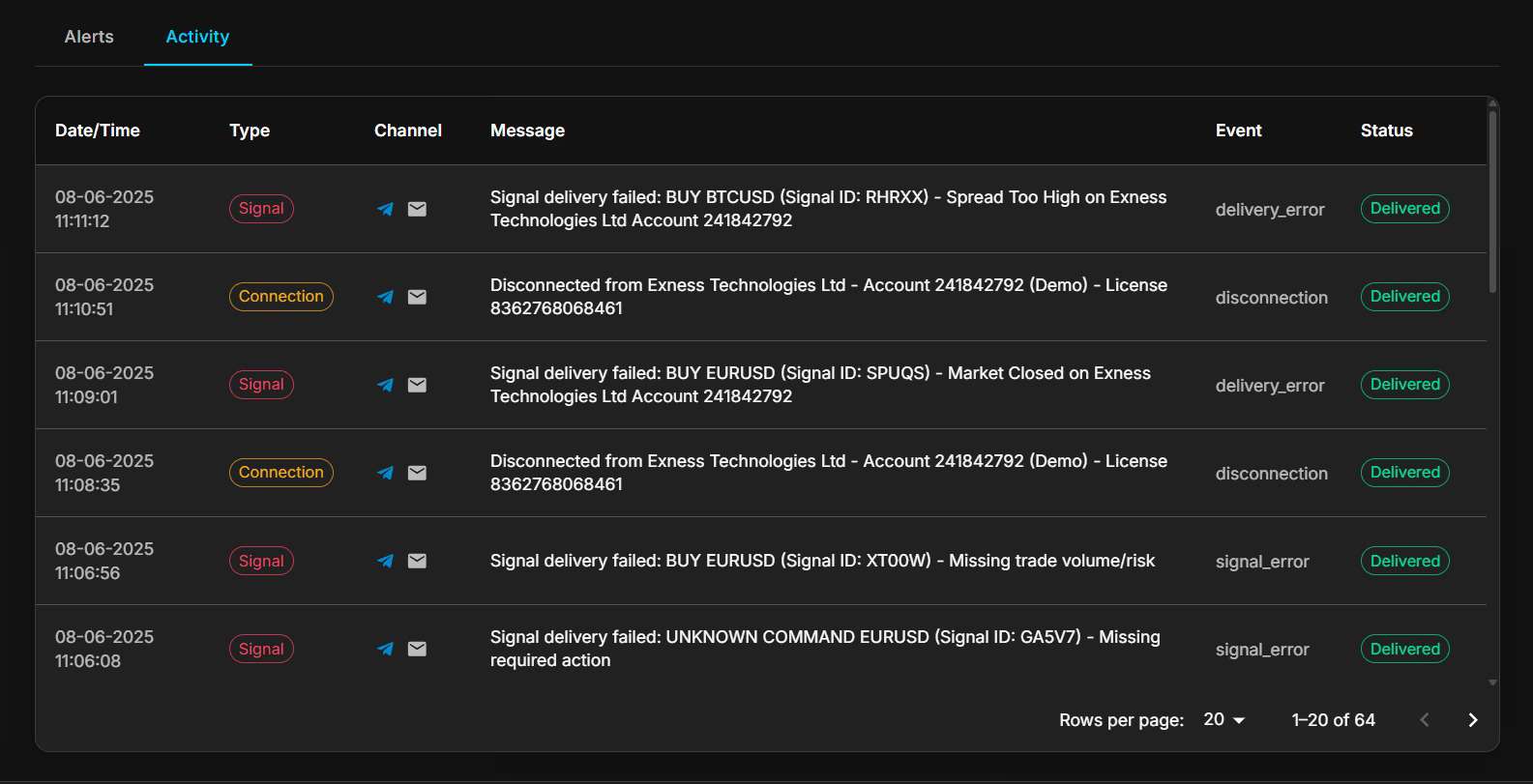Click email icon in 11:09:01 row
This screenshot has width=1533, height=784.
point(417,385)
